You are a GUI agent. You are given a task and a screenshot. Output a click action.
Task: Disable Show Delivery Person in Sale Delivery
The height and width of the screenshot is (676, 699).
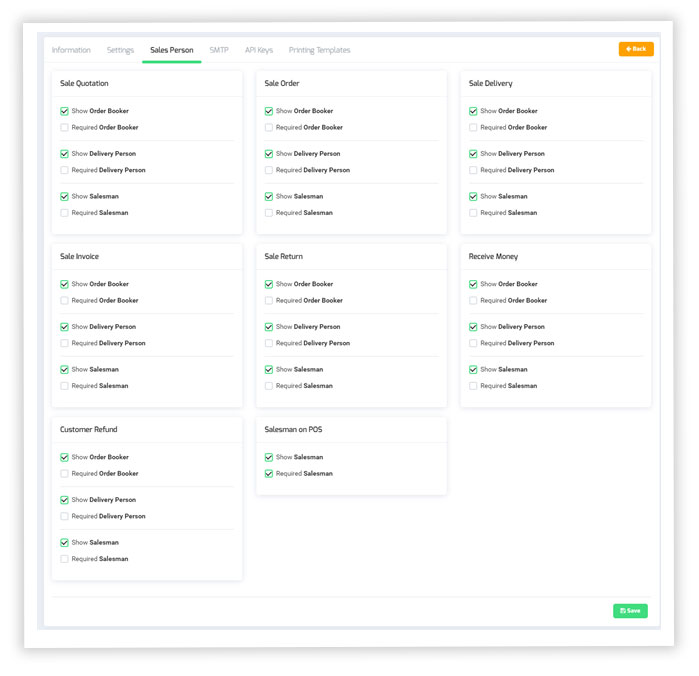point(473,154)
